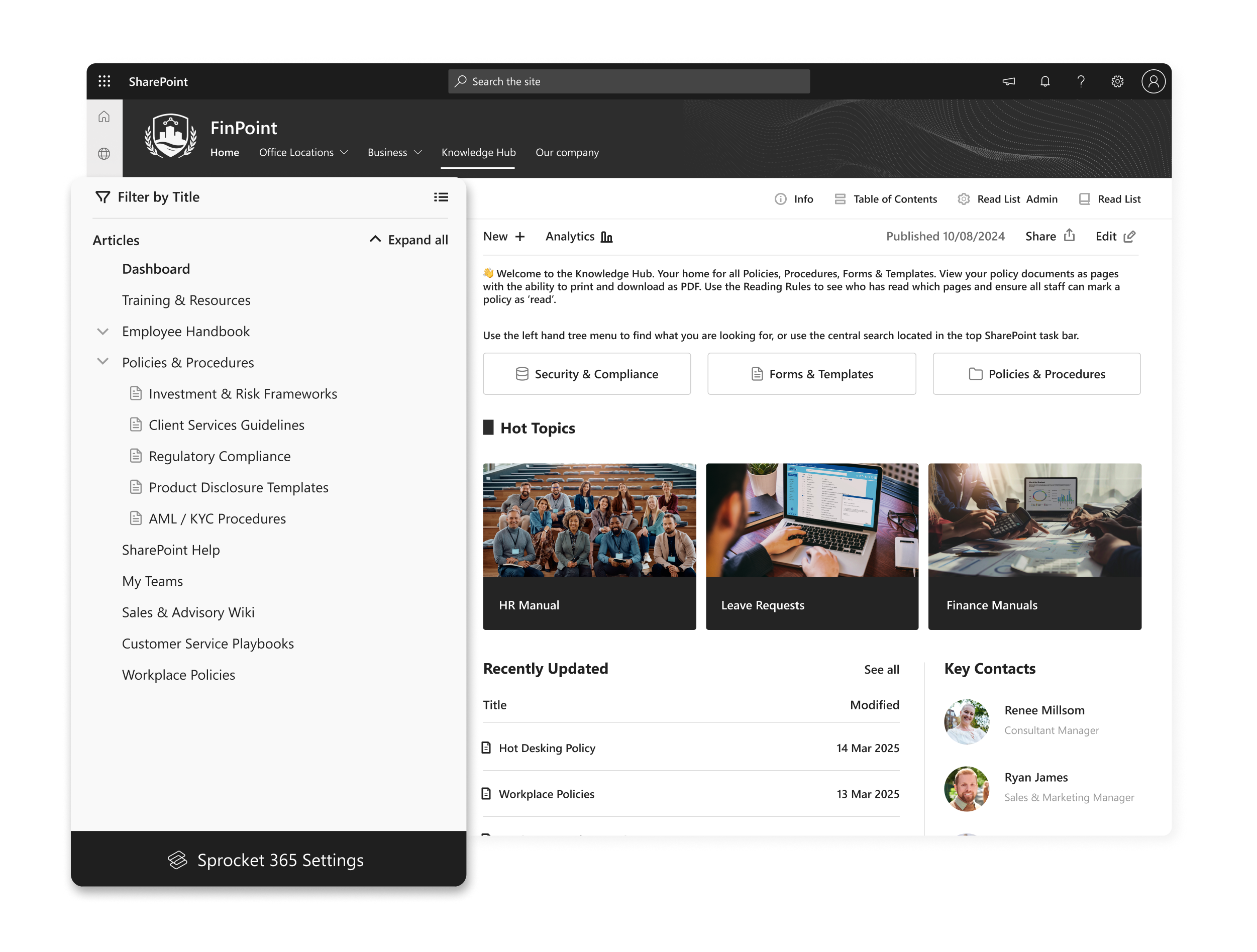Click the Info icon on the page toolbar
The height and width of the screenshot is (952, 1257).
781,199
